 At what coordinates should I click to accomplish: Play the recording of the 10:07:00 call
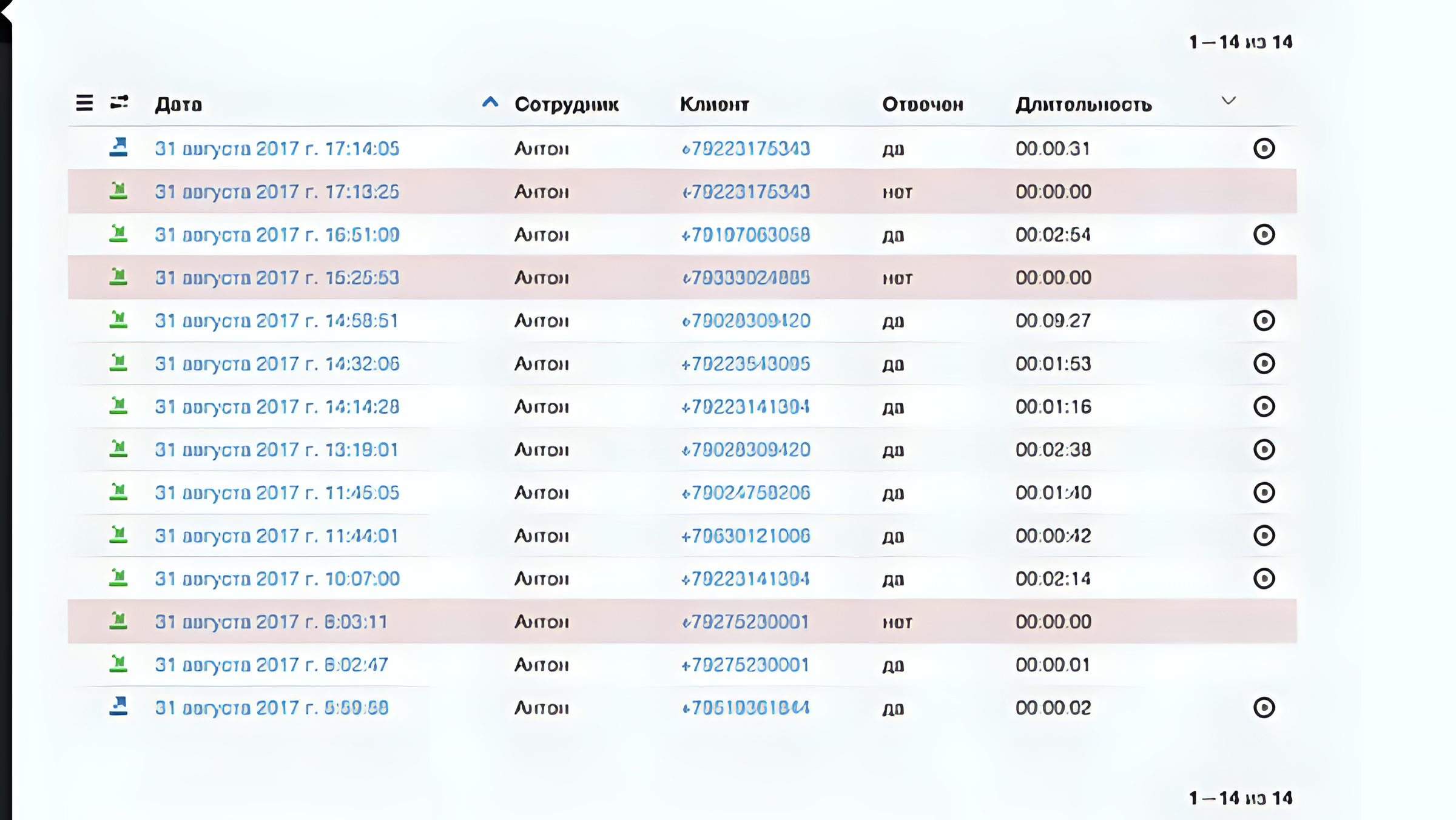pos(1264,579)
